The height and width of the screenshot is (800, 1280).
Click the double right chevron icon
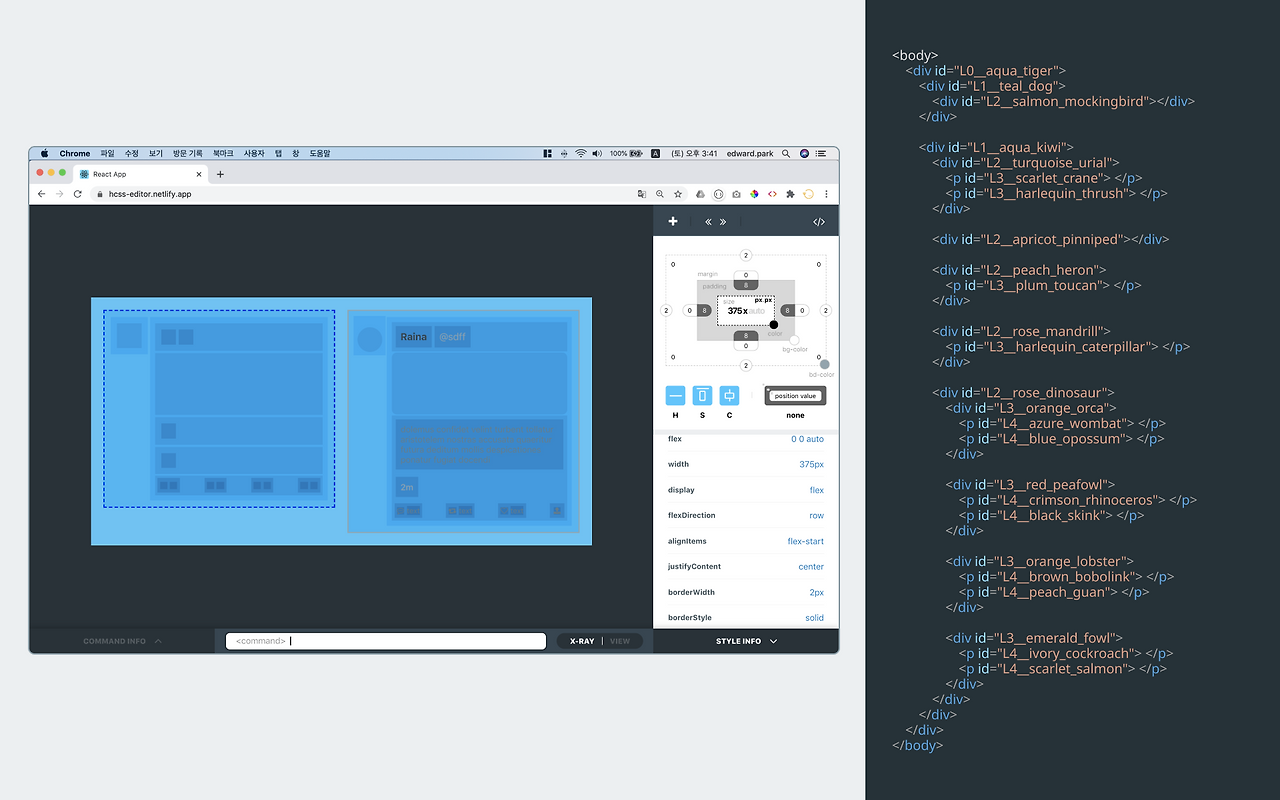pyautogui.click(x=723, y=222)
